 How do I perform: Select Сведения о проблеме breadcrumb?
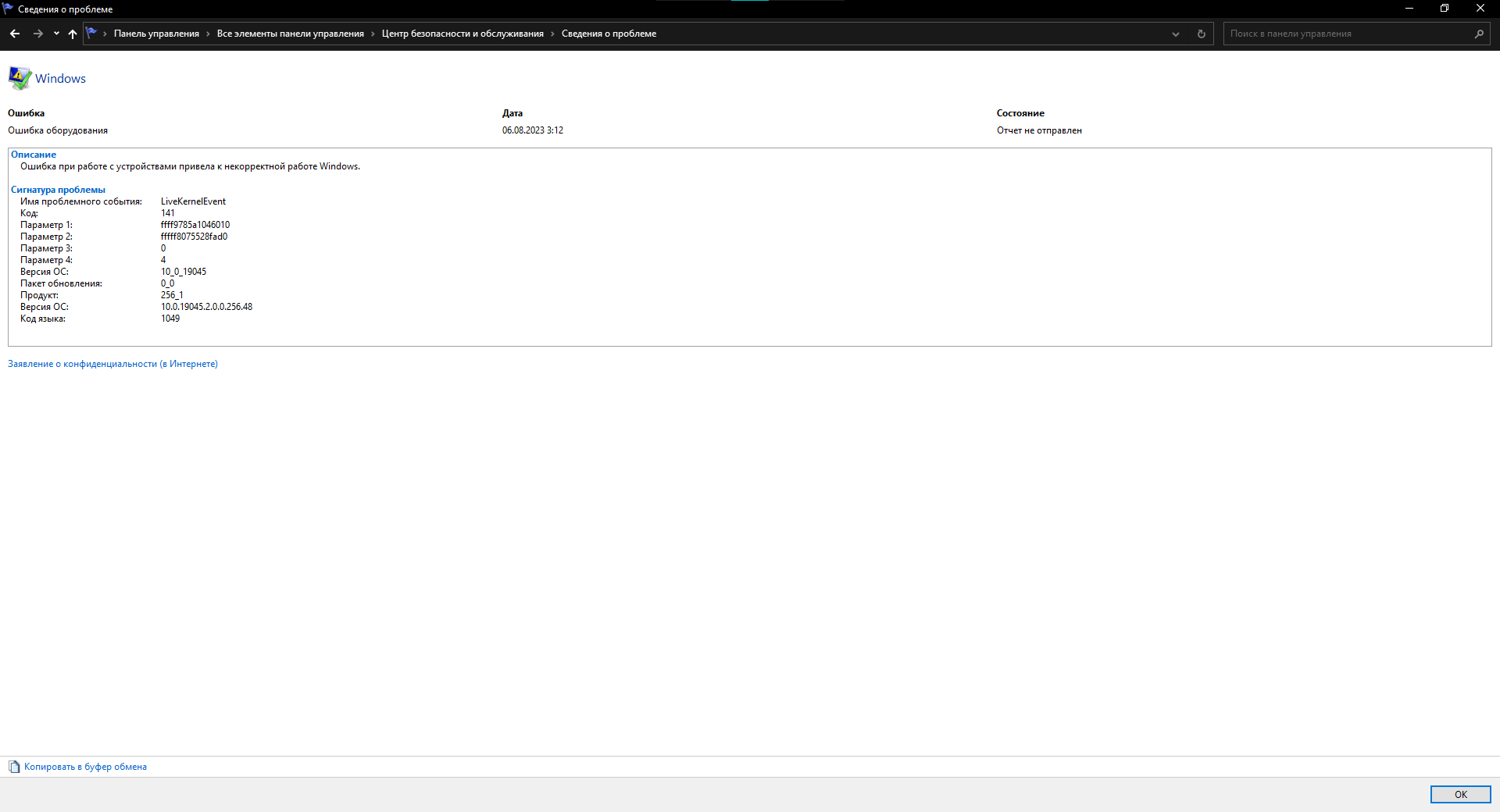(x=609, y=34)
